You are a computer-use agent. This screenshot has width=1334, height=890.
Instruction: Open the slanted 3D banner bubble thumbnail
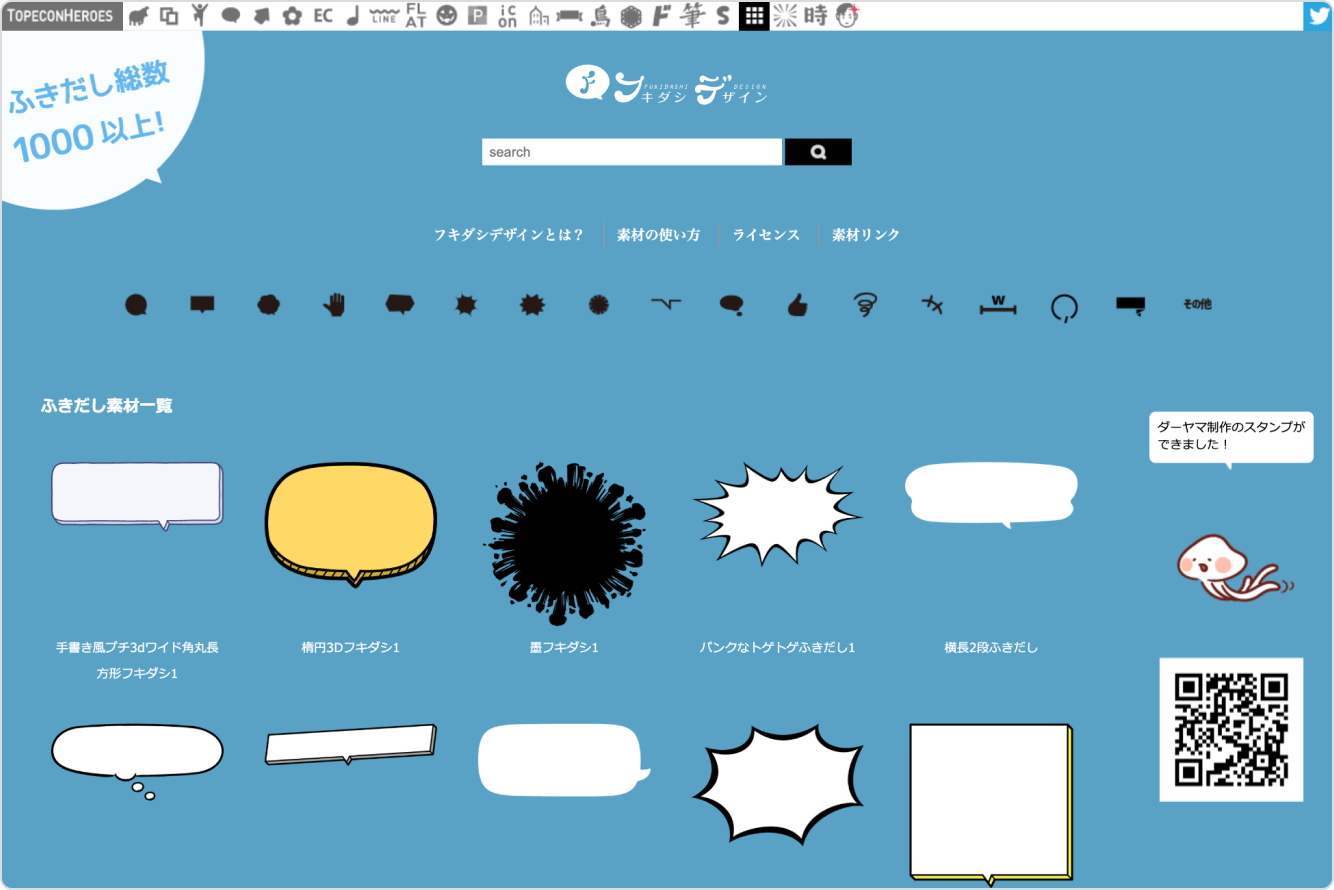351,745
